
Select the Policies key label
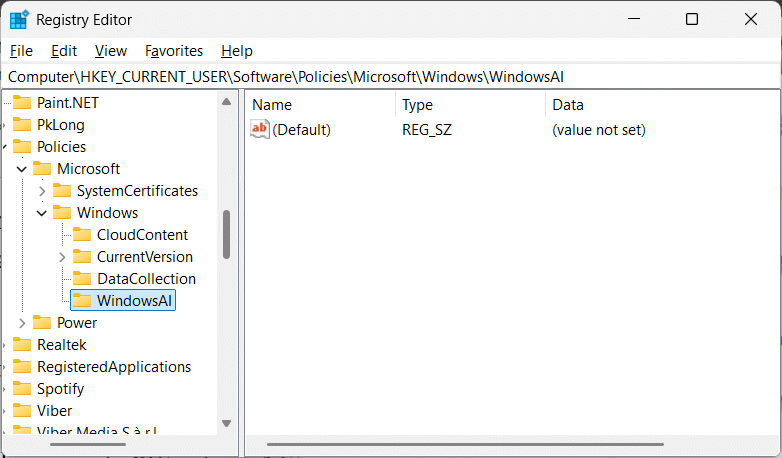tap(61, 146)
